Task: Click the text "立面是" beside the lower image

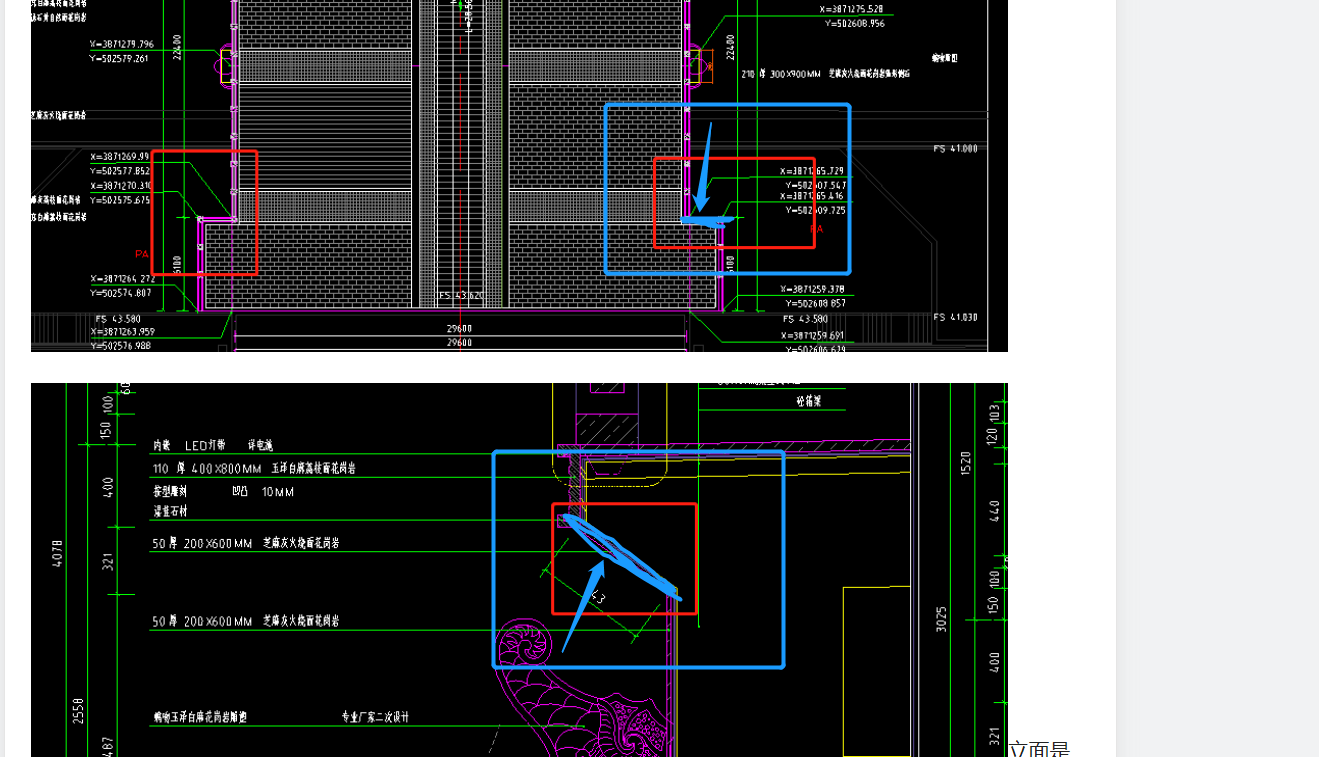Action: (1039, 750)
